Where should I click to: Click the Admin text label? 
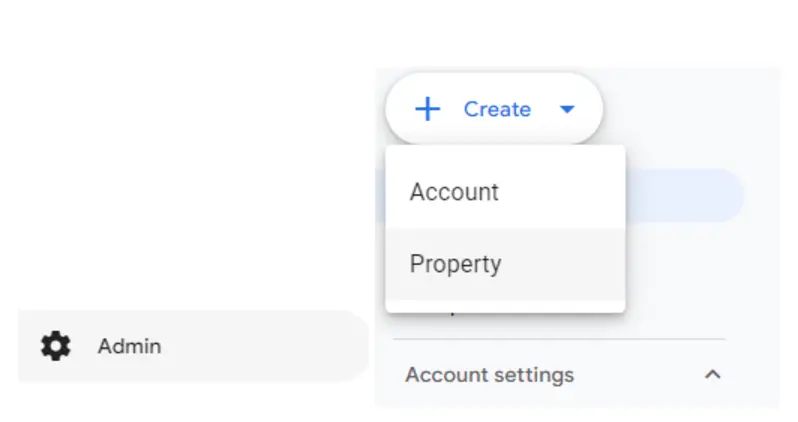point(130,347)
